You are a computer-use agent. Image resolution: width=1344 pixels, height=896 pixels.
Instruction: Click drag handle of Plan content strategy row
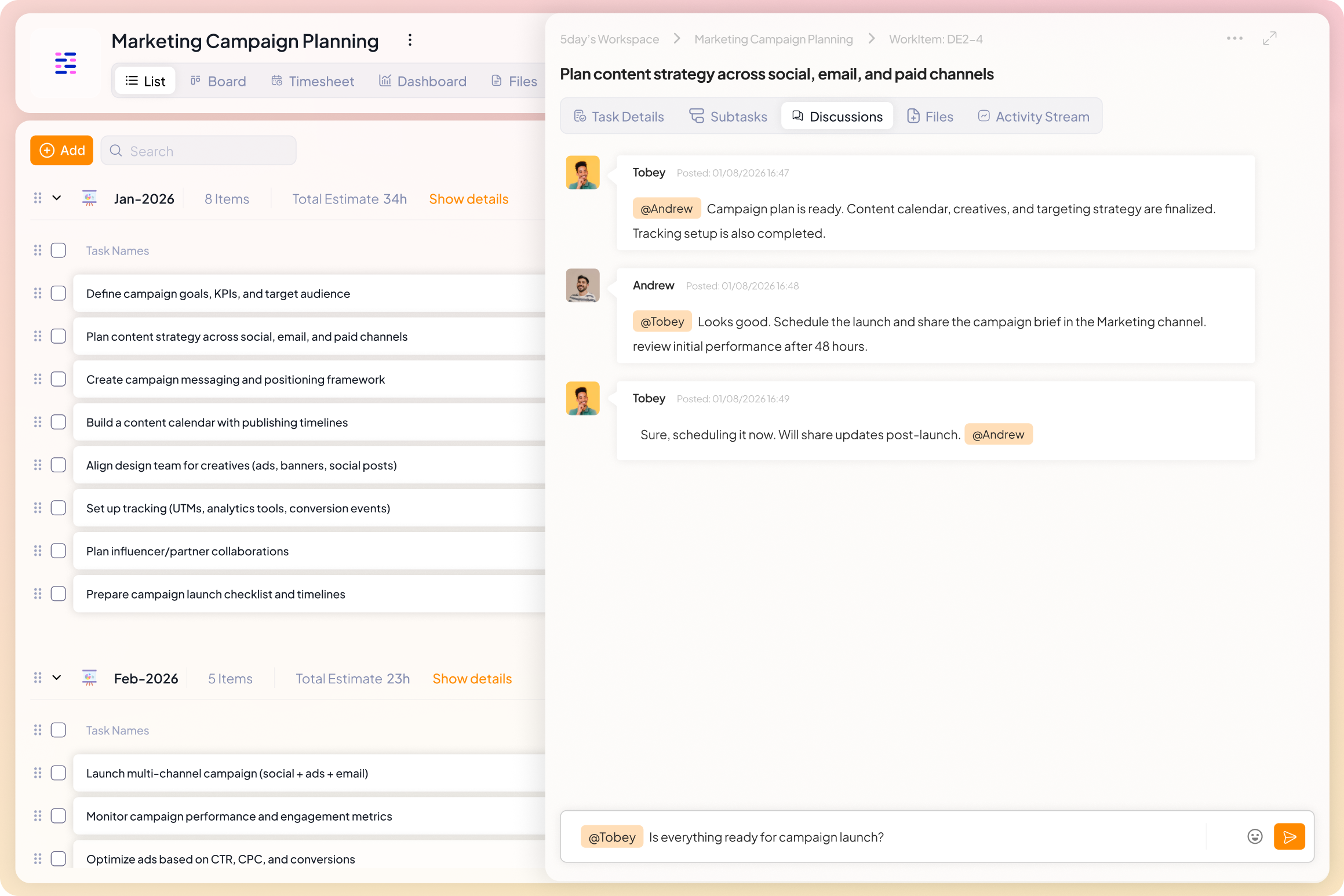click(38, 336)
